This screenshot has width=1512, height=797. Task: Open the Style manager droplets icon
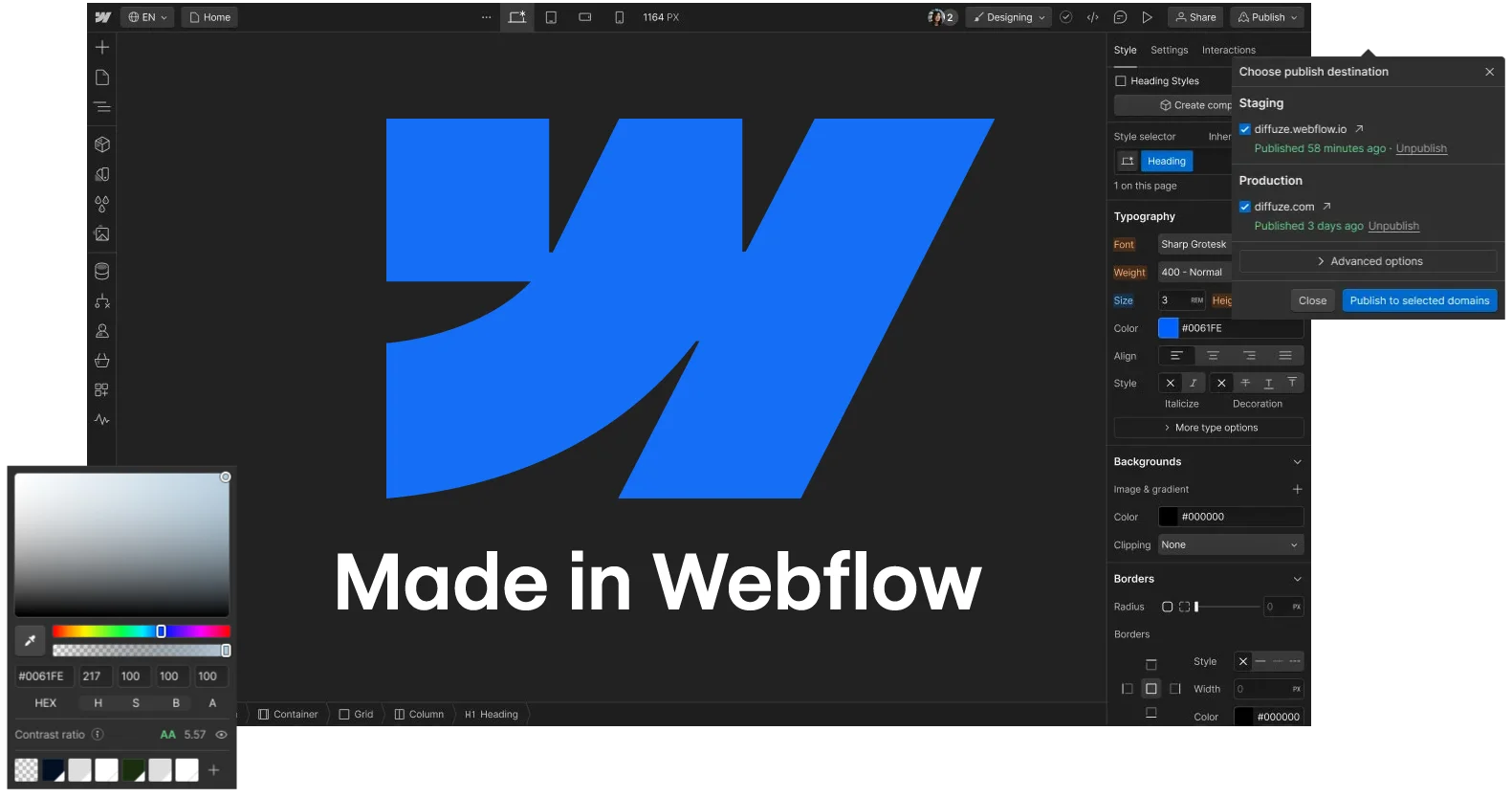[x=102, y=204]
